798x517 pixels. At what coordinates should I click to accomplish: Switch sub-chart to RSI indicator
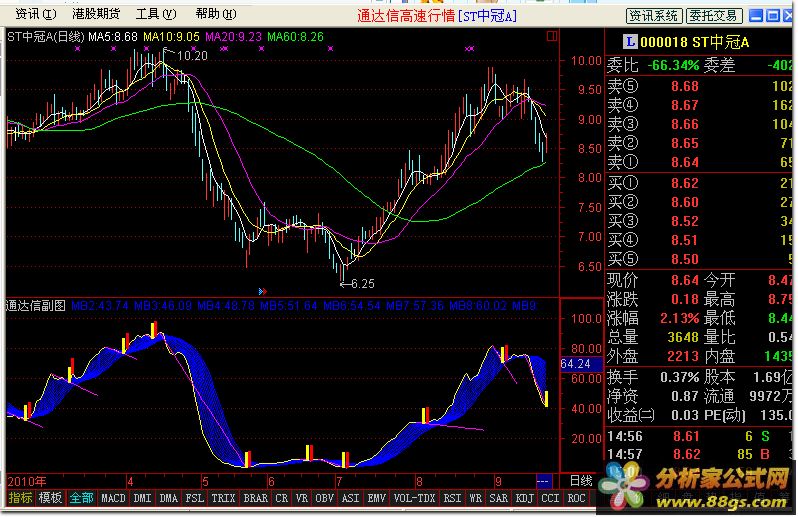(x=452, y=498)
